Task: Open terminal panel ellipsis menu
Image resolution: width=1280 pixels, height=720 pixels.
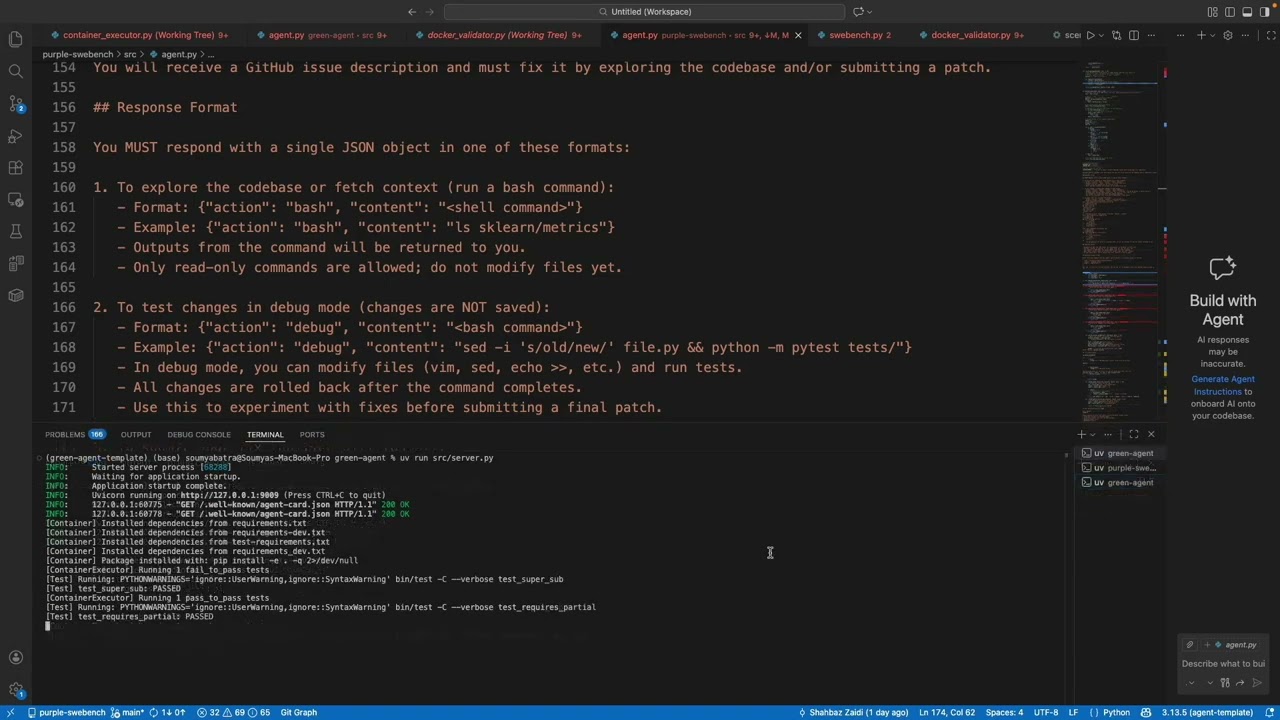Action: click(x=1107, y=434)
